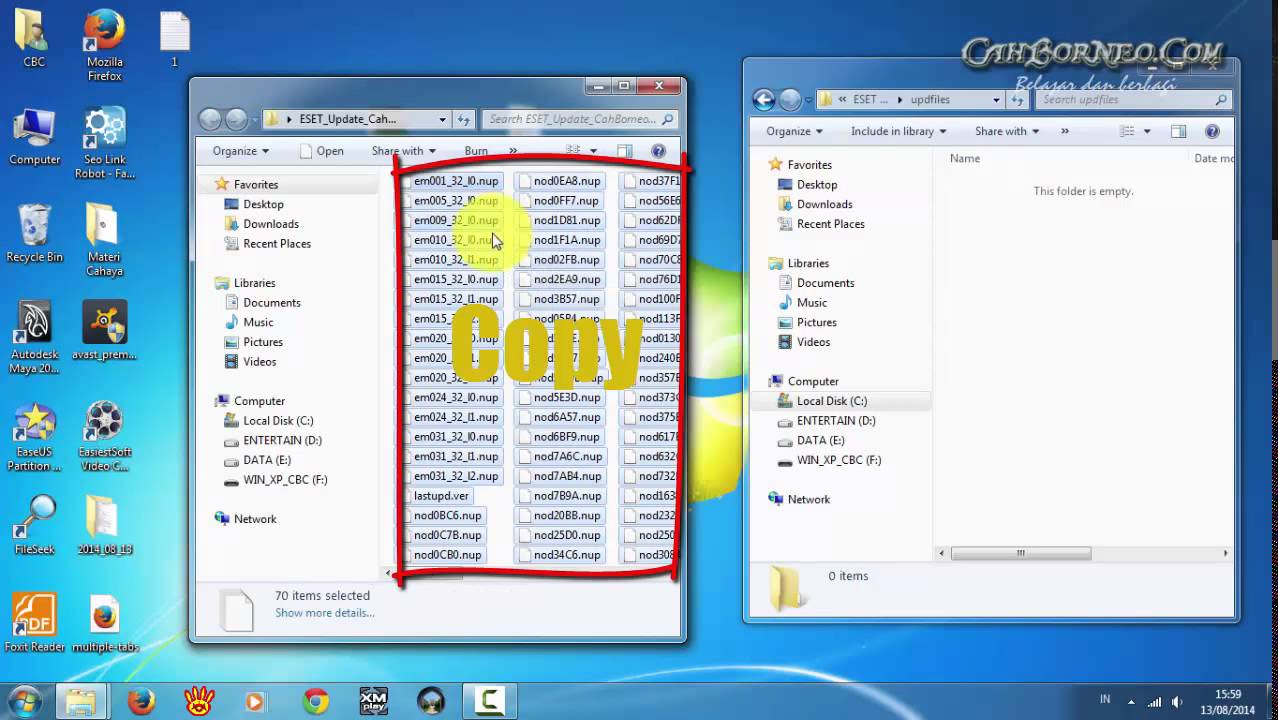Click Burn in the ESET_Update window toolbar
Viewport: 1278px width, 720px height.
476,151
